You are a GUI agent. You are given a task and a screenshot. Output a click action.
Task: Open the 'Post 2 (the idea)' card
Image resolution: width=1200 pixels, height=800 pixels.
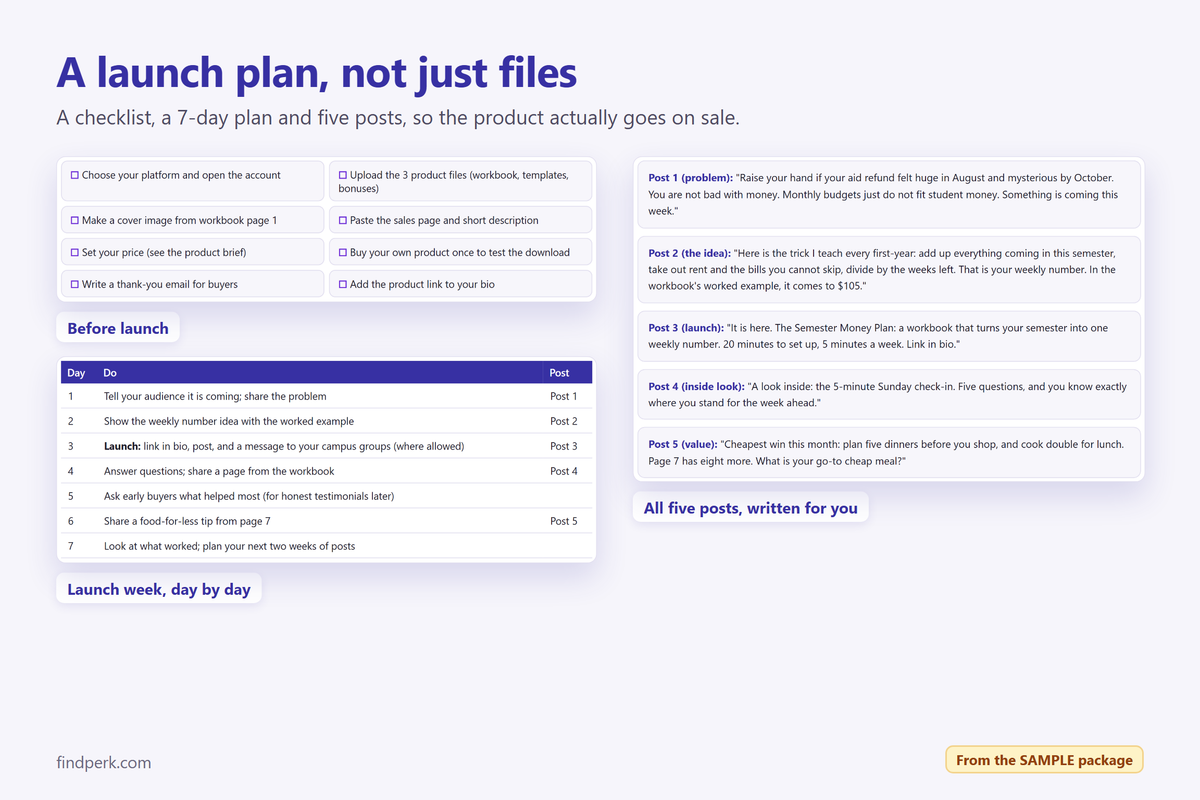coord(889,269)
